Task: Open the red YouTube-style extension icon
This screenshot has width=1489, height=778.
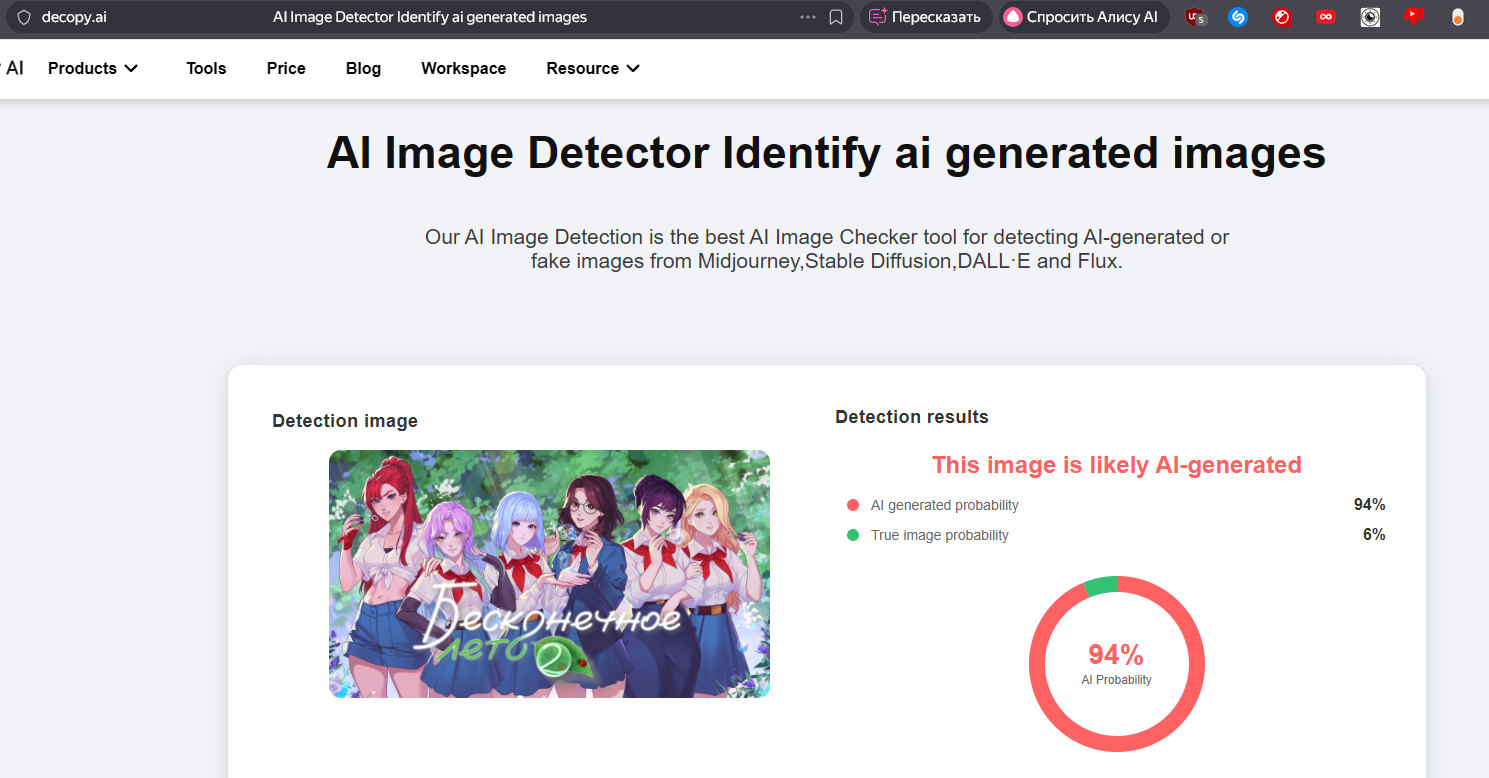Action: [1413, 16]
